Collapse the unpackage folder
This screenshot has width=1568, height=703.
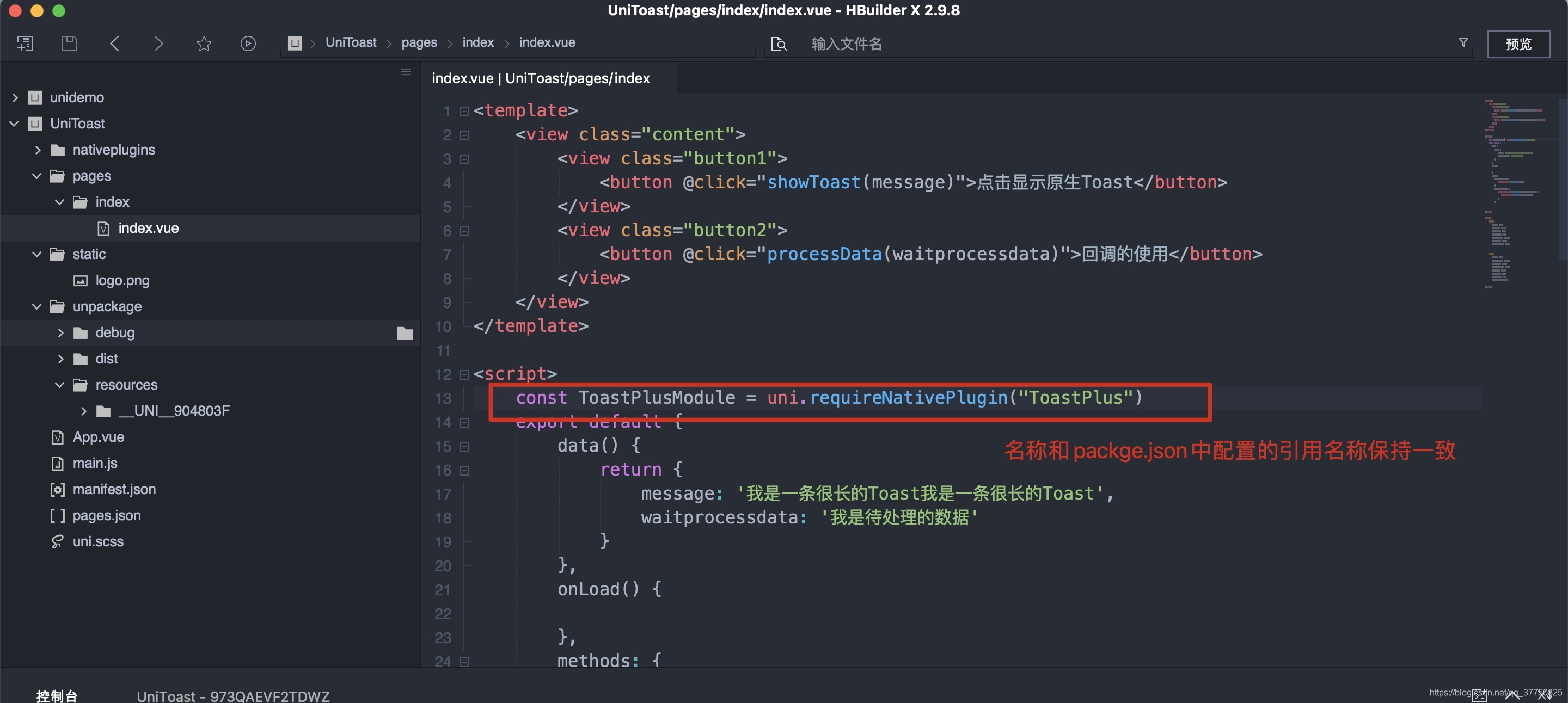[x=37, y=306]
